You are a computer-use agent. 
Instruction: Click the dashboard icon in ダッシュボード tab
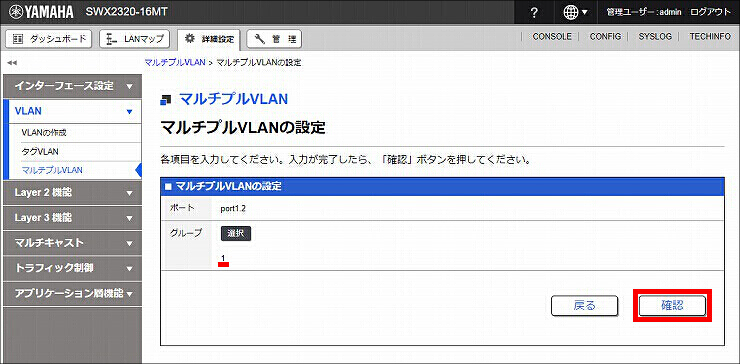pyautogui.click(x=17, y=39)
